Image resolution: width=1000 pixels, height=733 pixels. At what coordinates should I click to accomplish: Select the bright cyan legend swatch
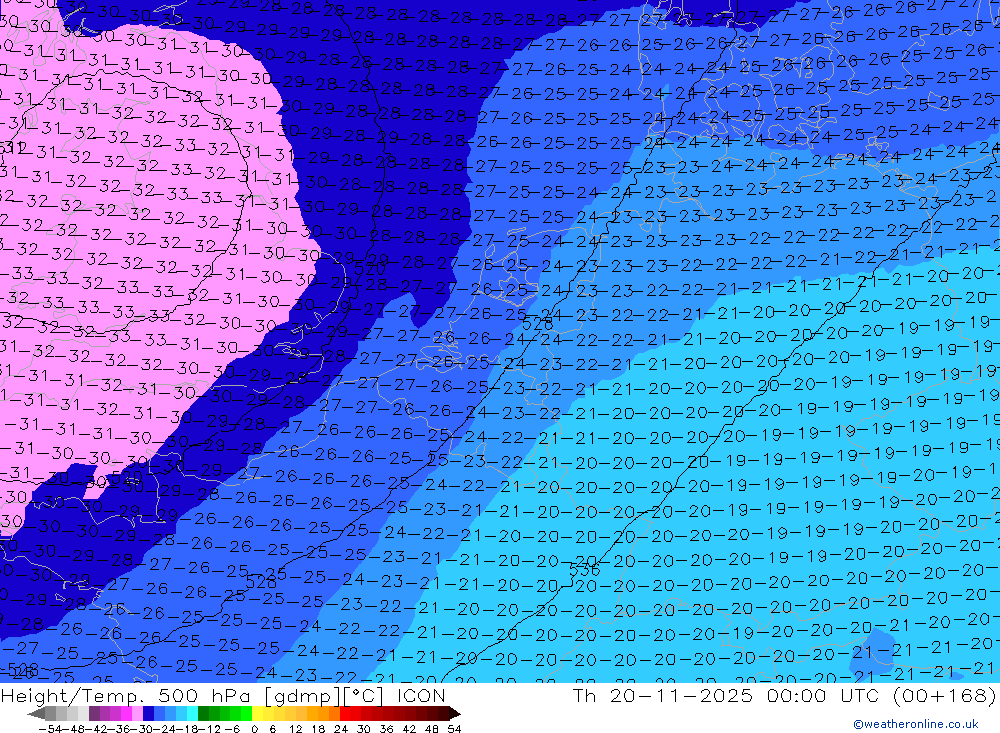(x=192, y=713)
